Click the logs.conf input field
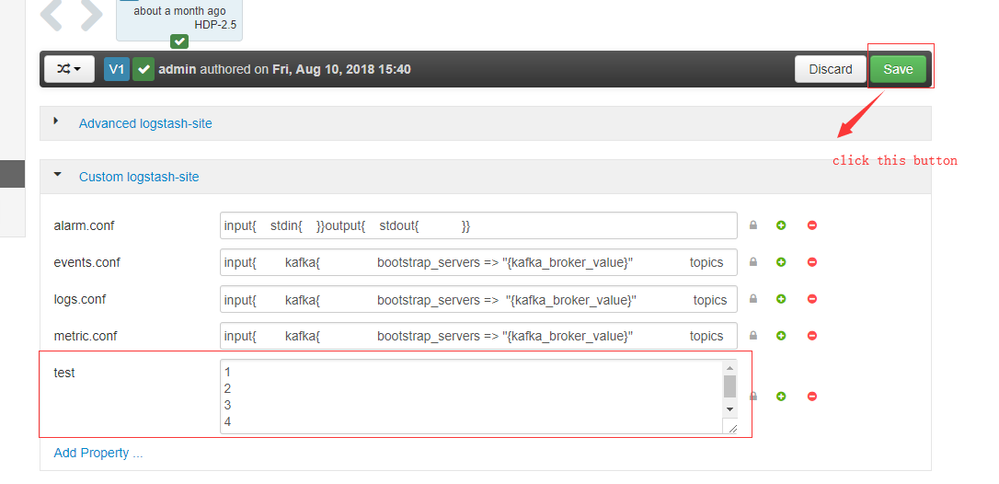999x484 pixels. coord(478,299)
